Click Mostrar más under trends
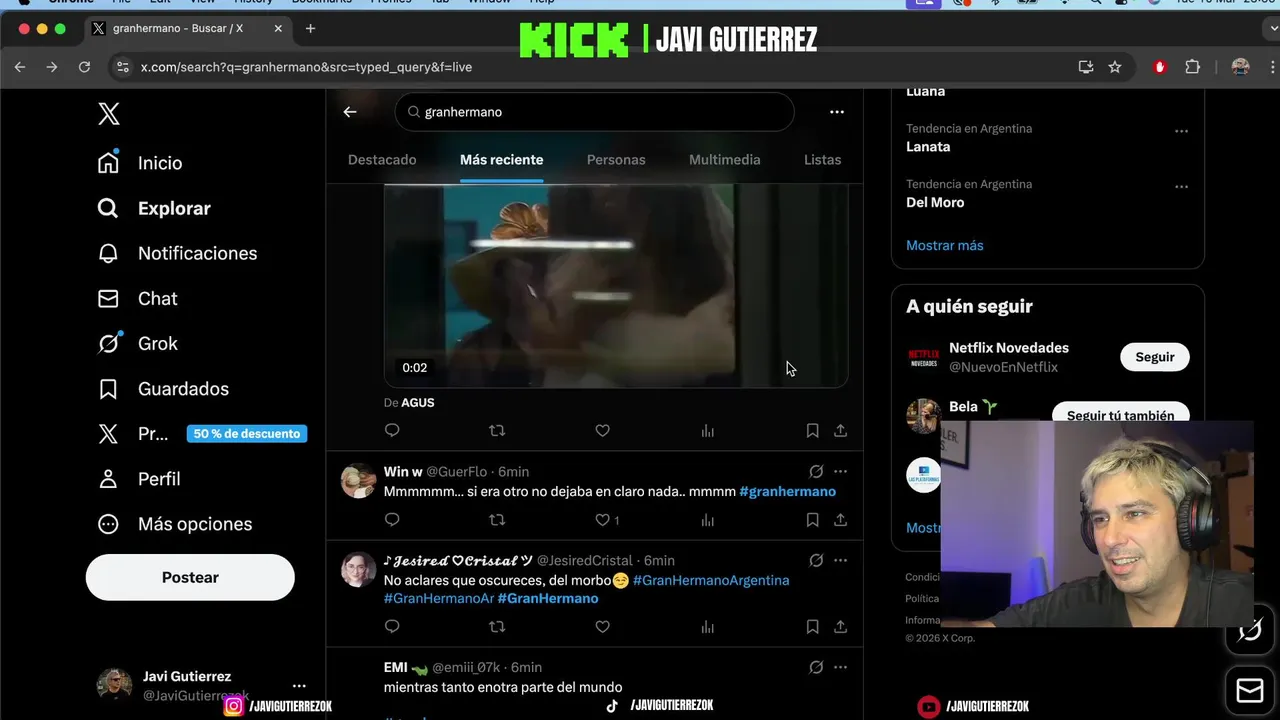The height and width of the screenshot is (720, 1280). coord(944,246)
